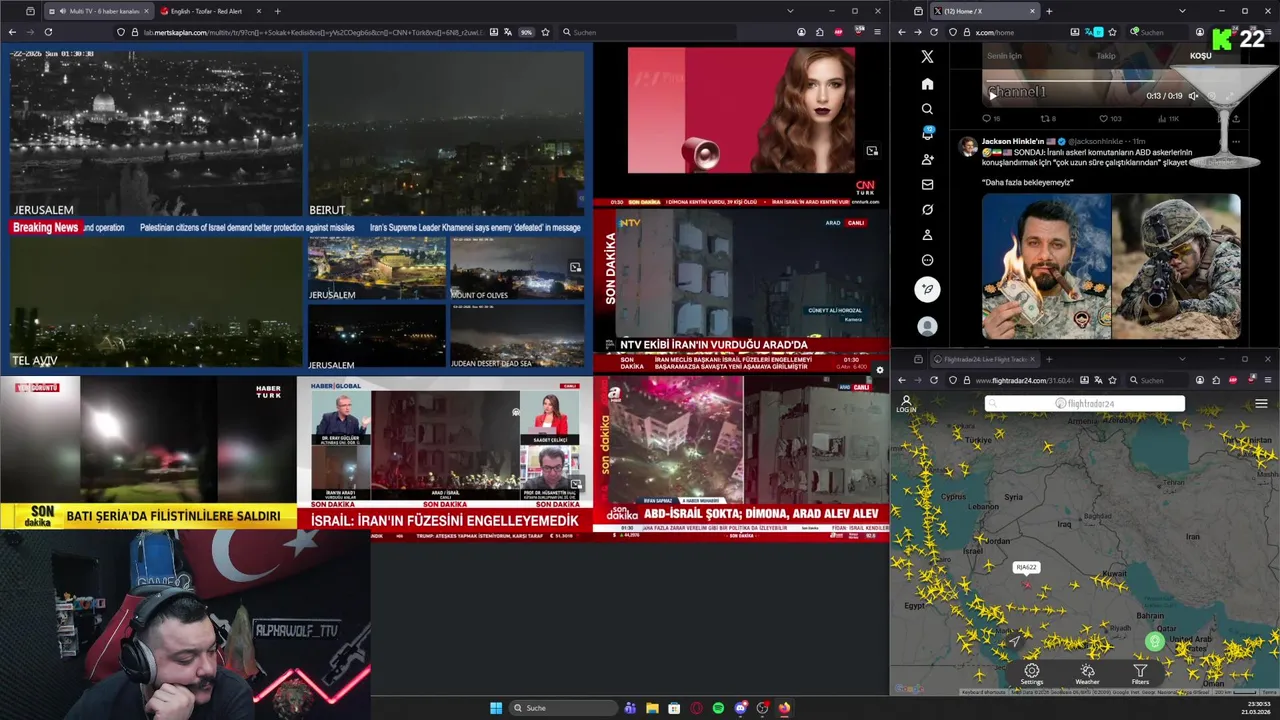Switch to Multi TV - 6 haber kanalı tab

(x=98, y=11)
